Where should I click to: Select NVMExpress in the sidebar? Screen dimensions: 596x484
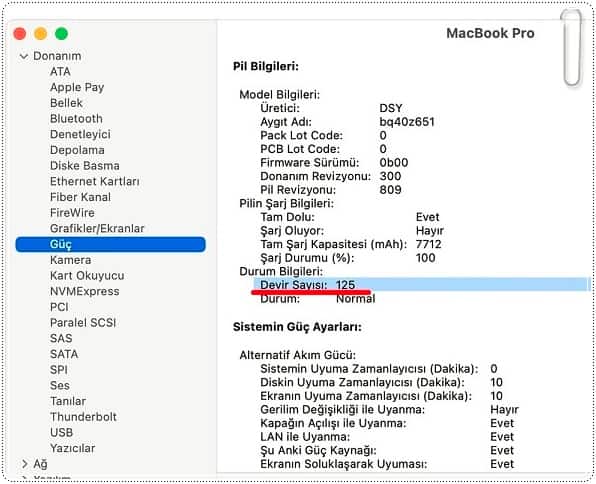point(84,291)
